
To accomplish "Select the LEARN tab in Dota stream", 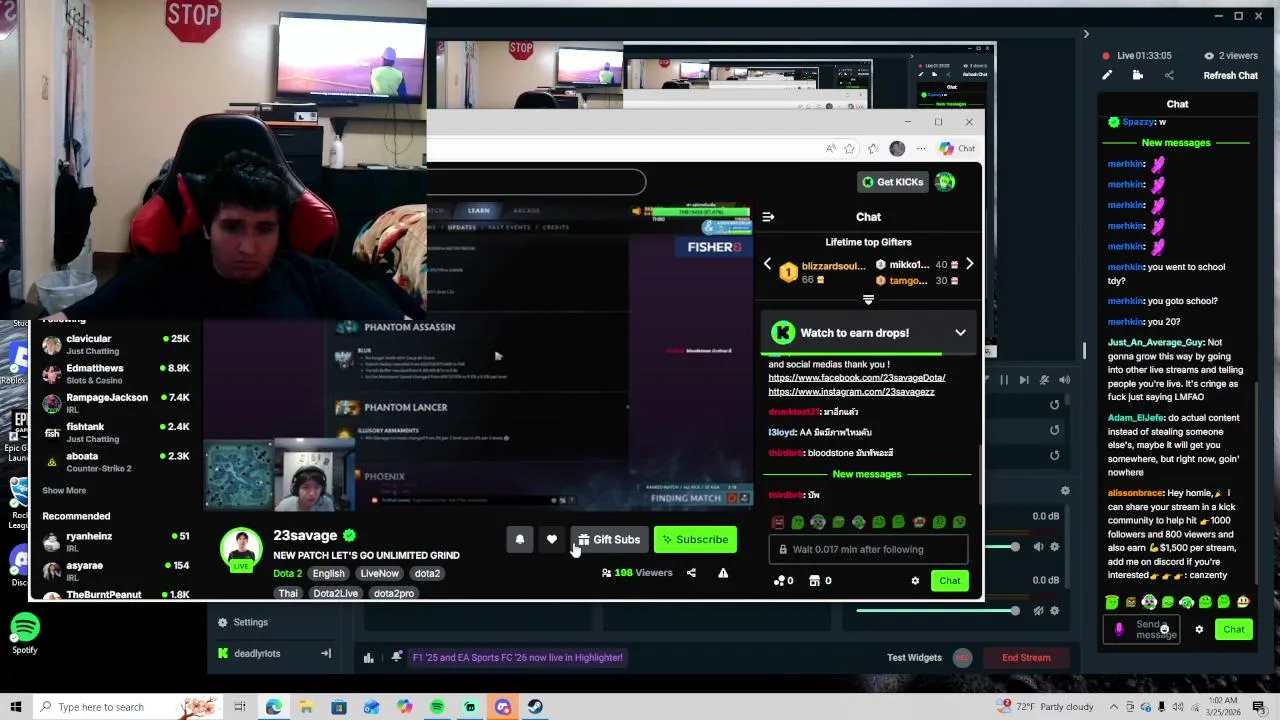I will [x=479, y=211].
